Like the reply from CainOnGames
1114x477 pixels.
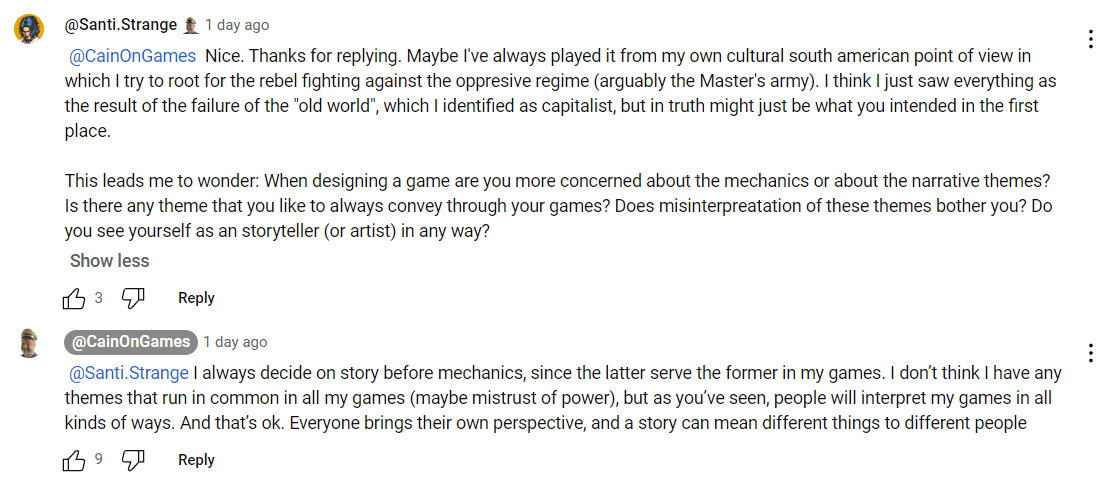pyautogui.click(x=74, y=460)
